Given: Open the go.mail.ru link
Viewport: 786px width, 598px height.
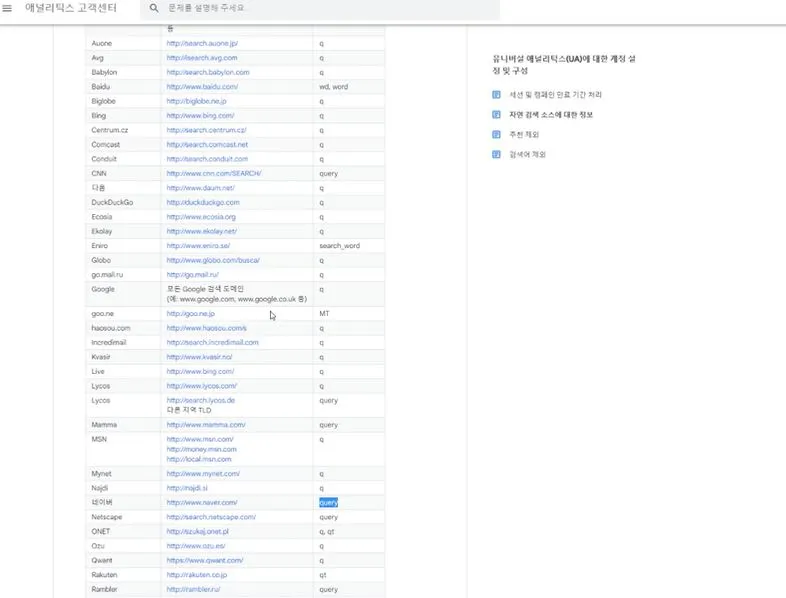Looking at the screenshot, I should [192, 275].
